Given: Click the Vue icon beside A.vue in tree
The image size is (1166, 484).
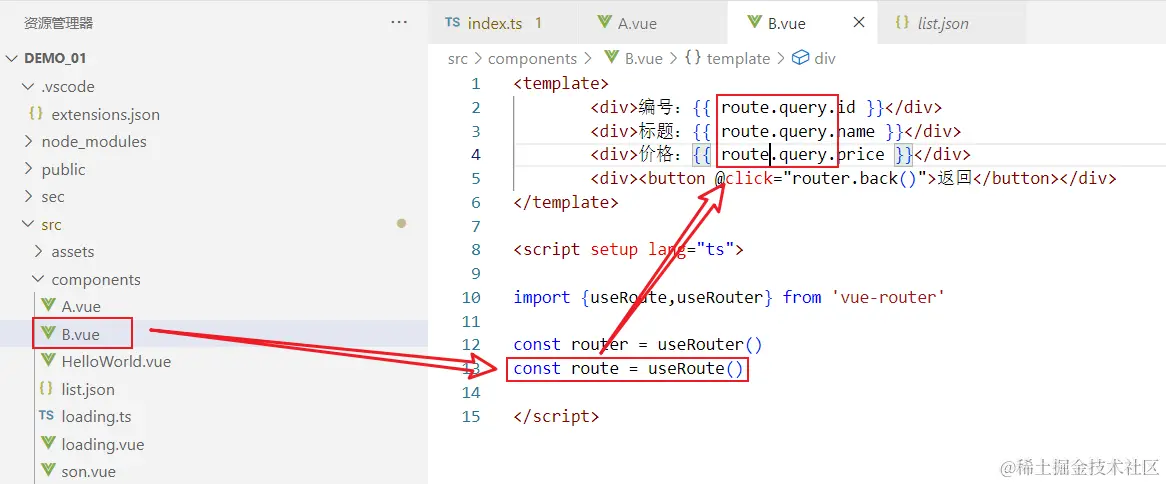Looking at the screenshot, I should coord(48,306).
